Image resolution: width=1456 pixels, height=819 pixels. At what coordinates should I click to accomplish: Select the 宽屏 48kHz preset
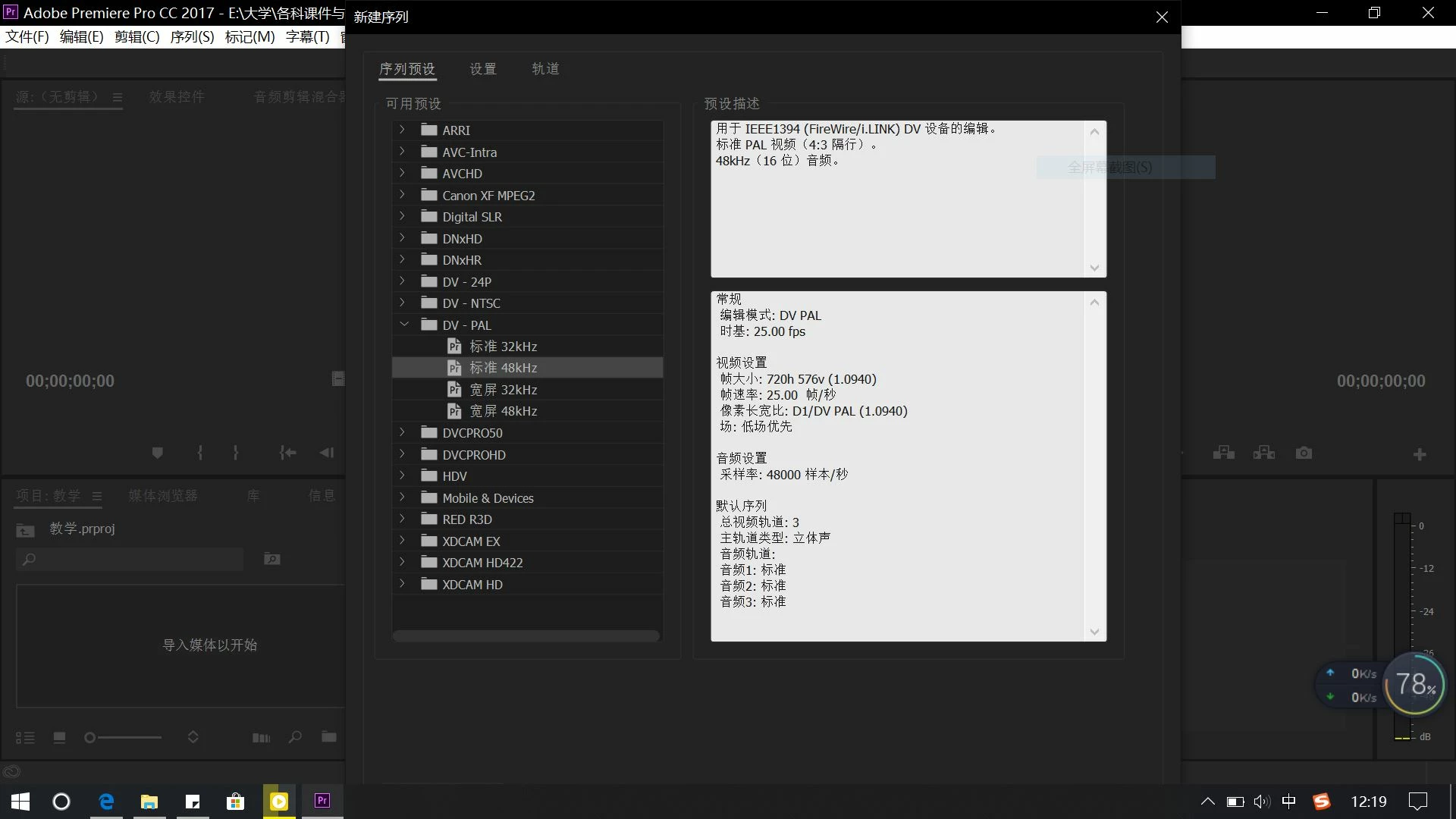[x=503, y=411]
